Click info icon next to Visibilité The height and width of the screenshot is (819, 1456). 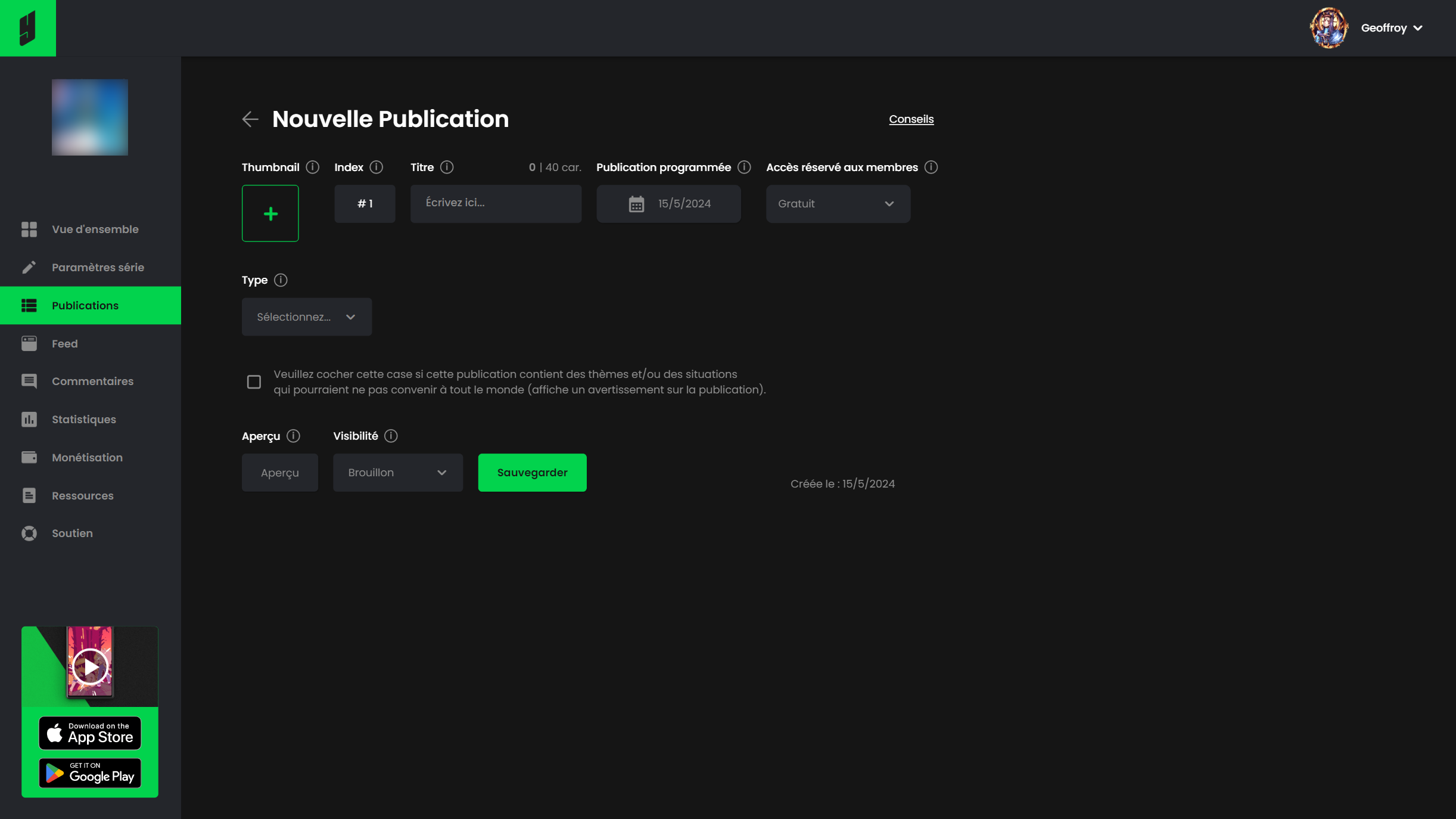click(391, 436)
